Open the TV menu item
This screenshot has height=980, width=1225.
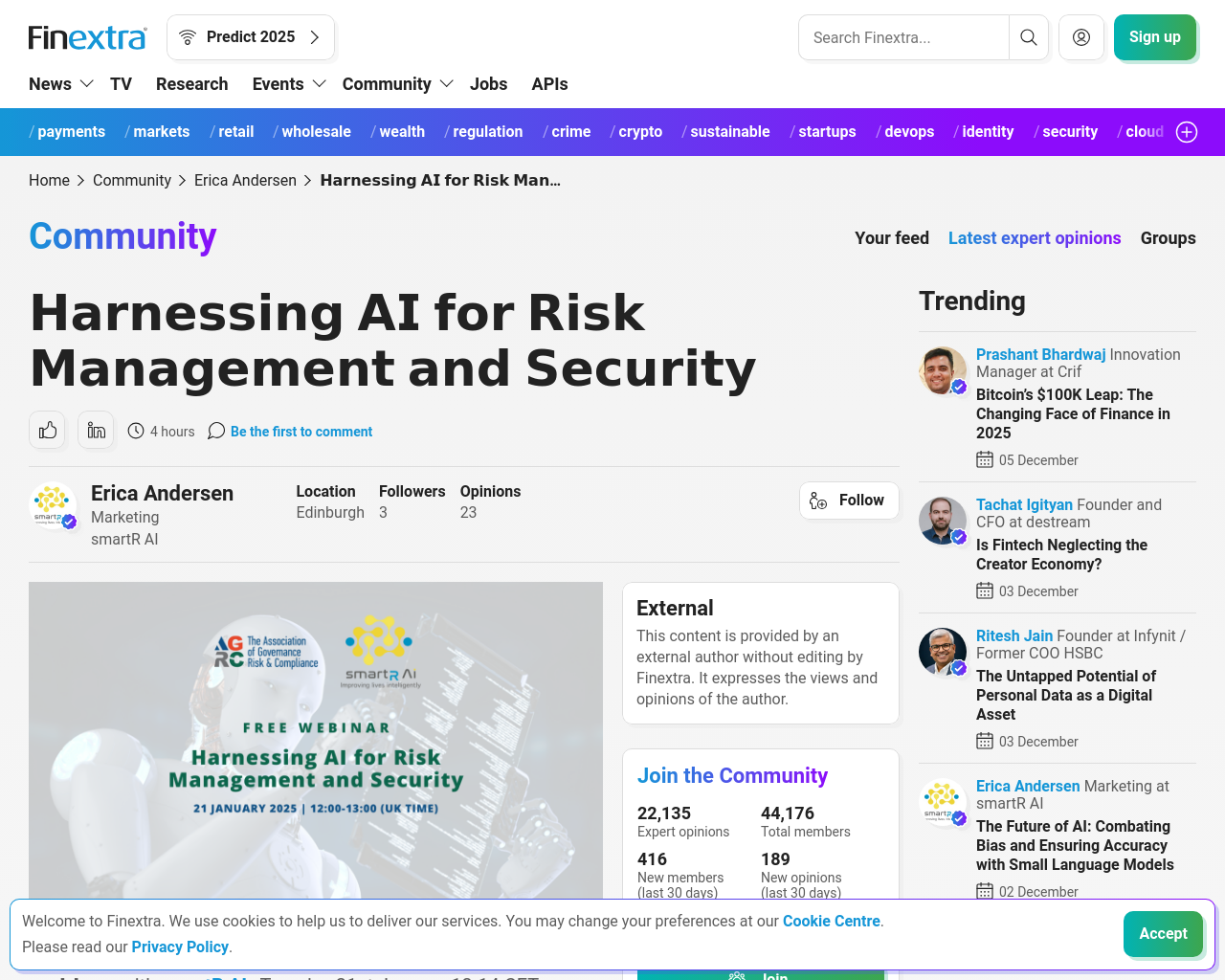122,84
